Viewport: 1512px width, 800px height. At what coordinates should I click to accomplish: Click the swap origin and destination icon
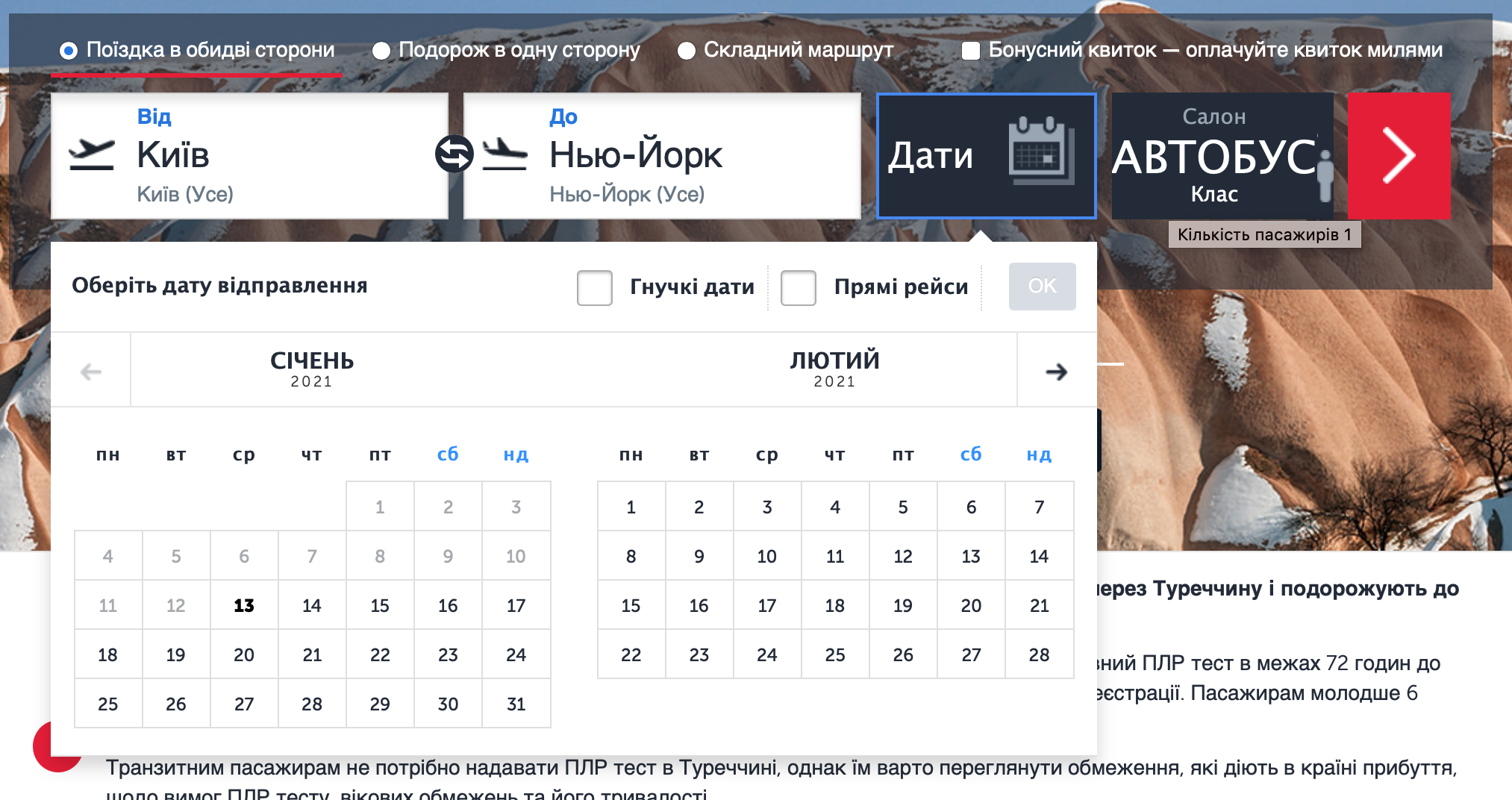tap(454, 154)
